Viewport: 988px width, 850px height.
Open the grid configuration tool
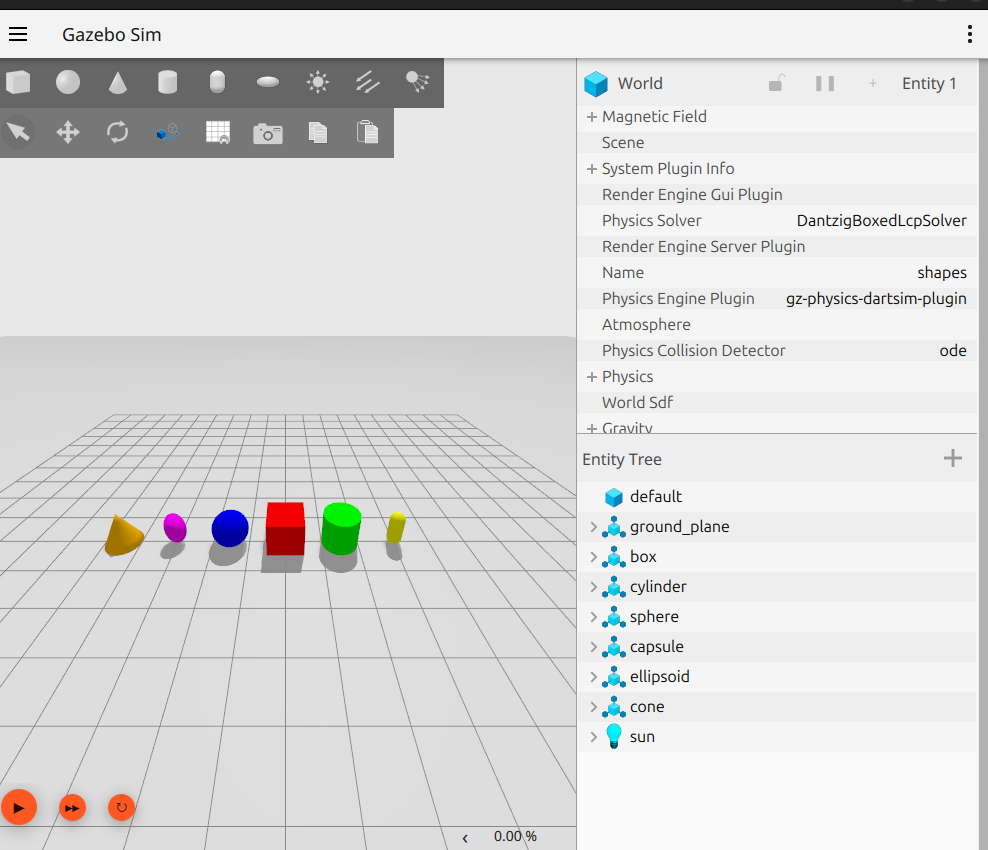pos(218,132)
